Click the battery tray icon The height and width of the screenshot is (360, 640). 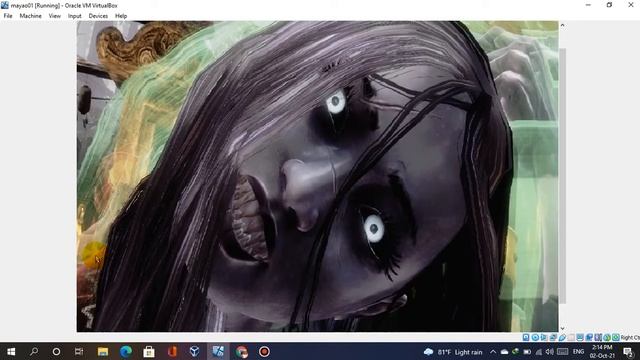(x=527, y=352)
